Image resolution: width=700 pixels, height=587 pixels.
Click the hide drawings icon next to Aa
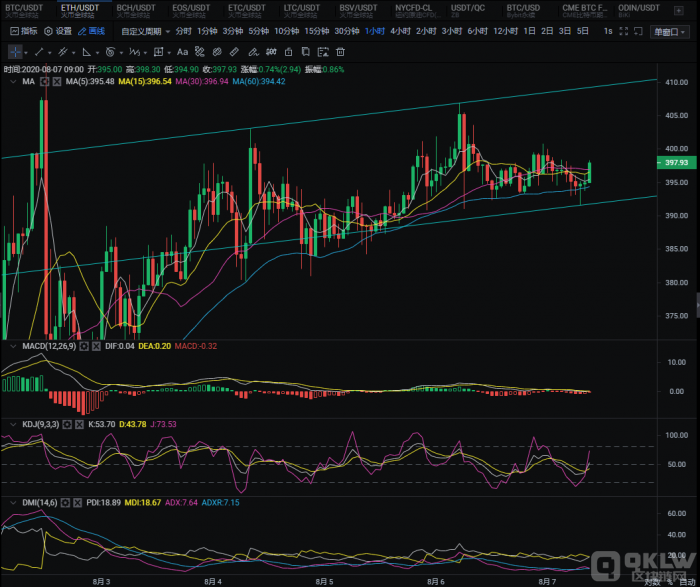click(x=200, y=52)
